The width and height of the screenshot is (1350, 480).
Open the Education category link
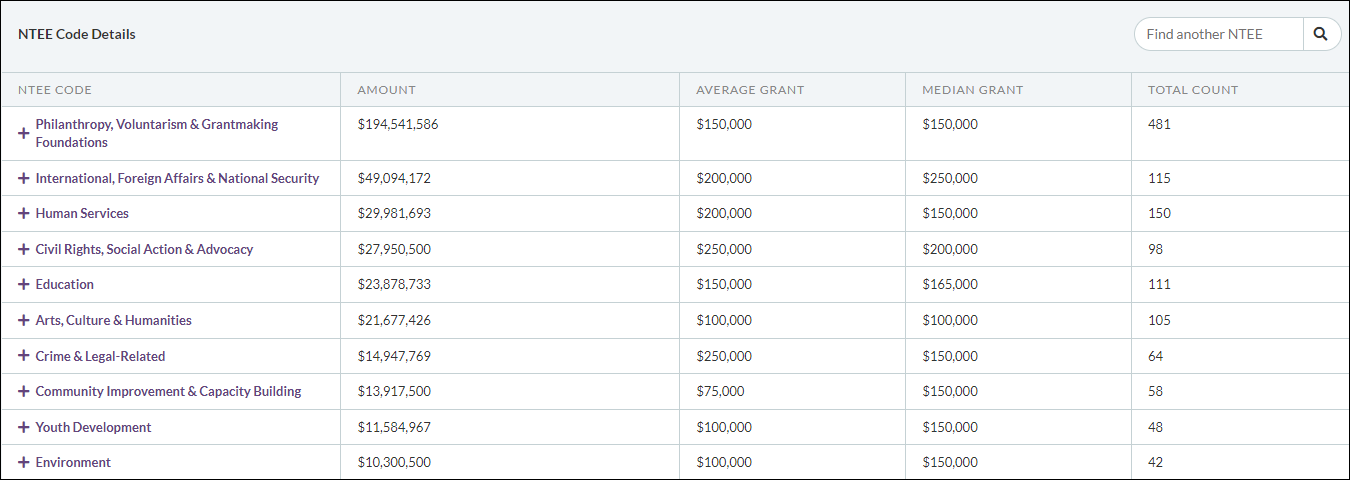(65, 284)
